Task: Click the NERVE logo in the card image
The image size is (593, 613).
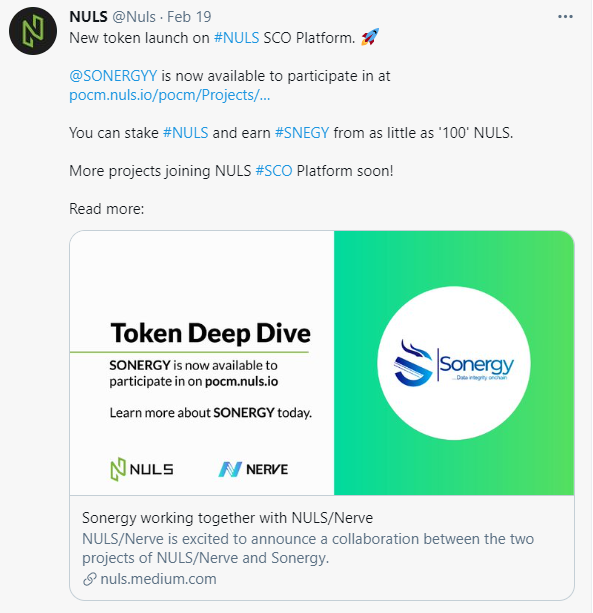Action: coord(253,469)
